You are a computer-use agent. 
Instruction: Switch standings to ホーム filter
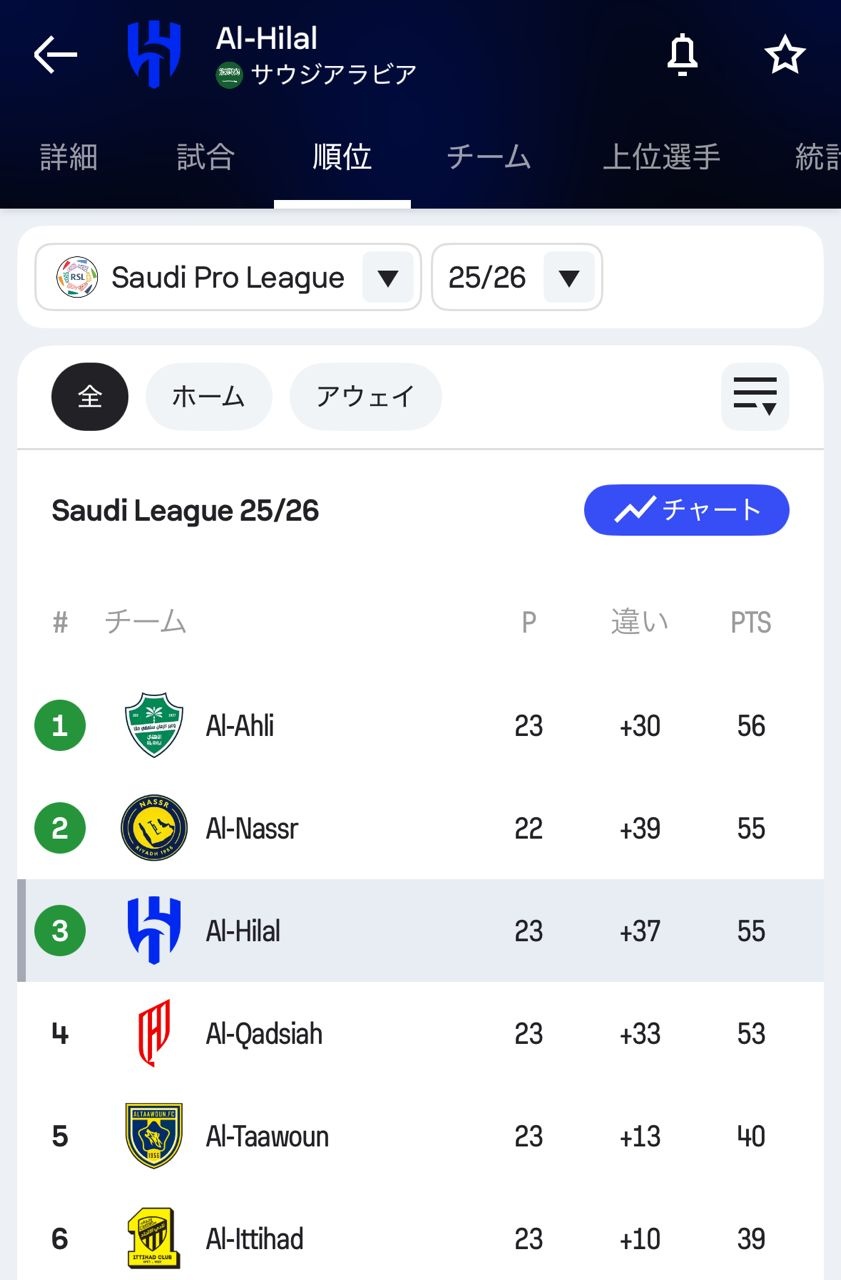pos(208,396)
